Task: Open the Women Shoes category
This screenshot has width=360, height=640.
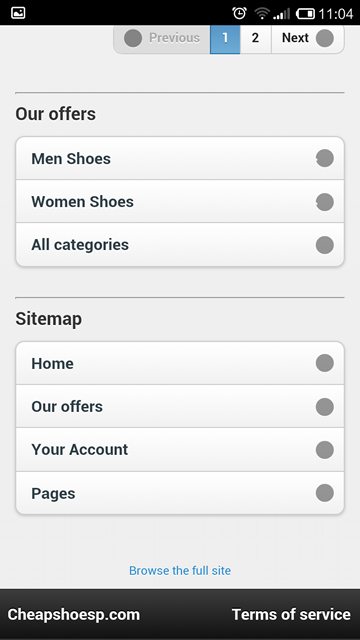Action: (180, 202)
